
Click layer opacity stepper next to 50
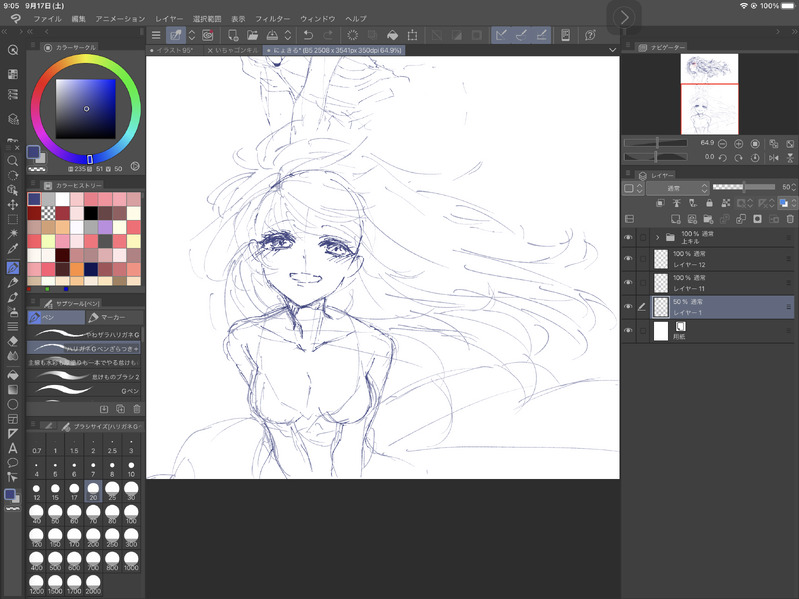pos(793,187)
